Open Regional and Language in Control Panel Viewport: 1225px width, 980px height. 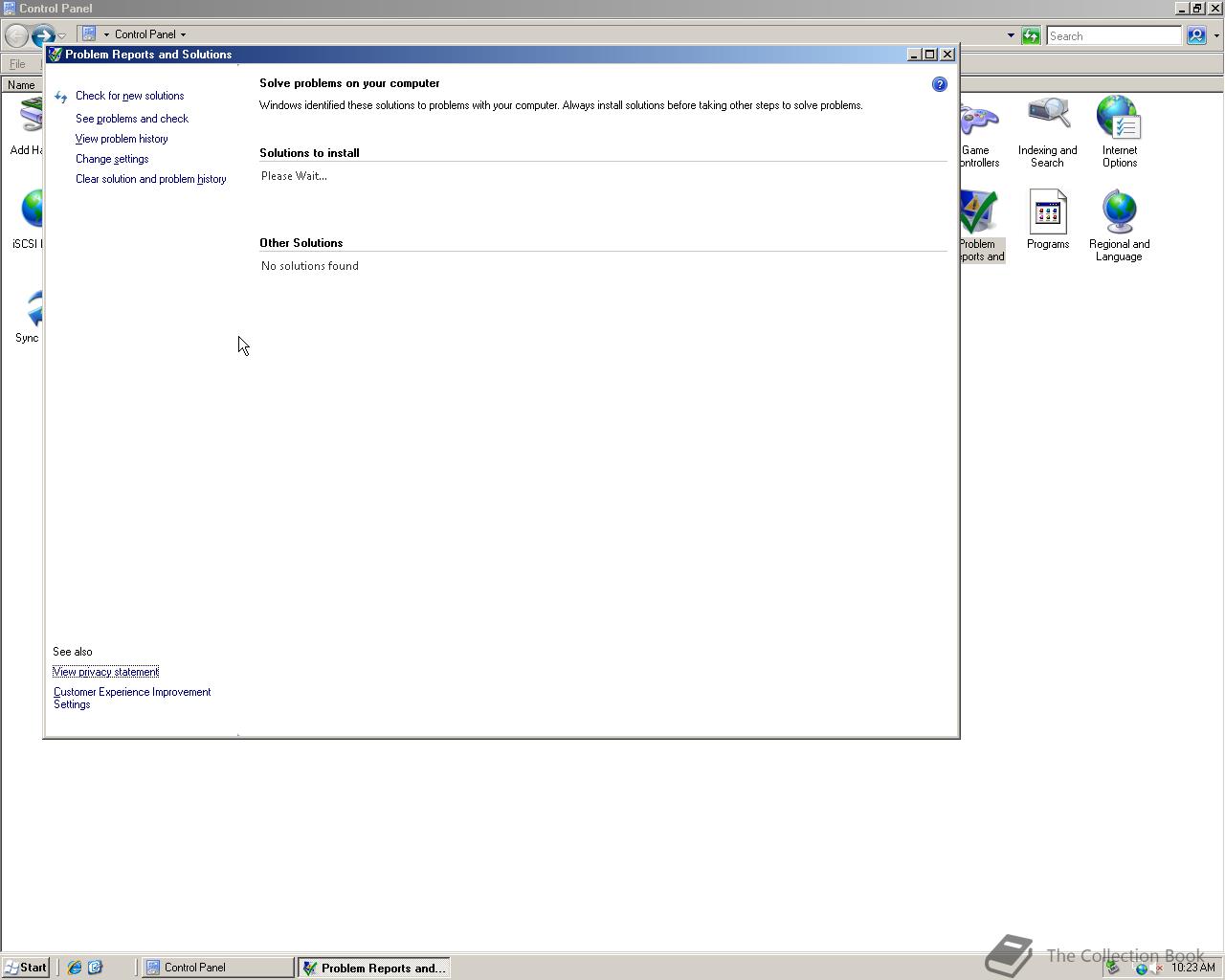pos(1119,226)
